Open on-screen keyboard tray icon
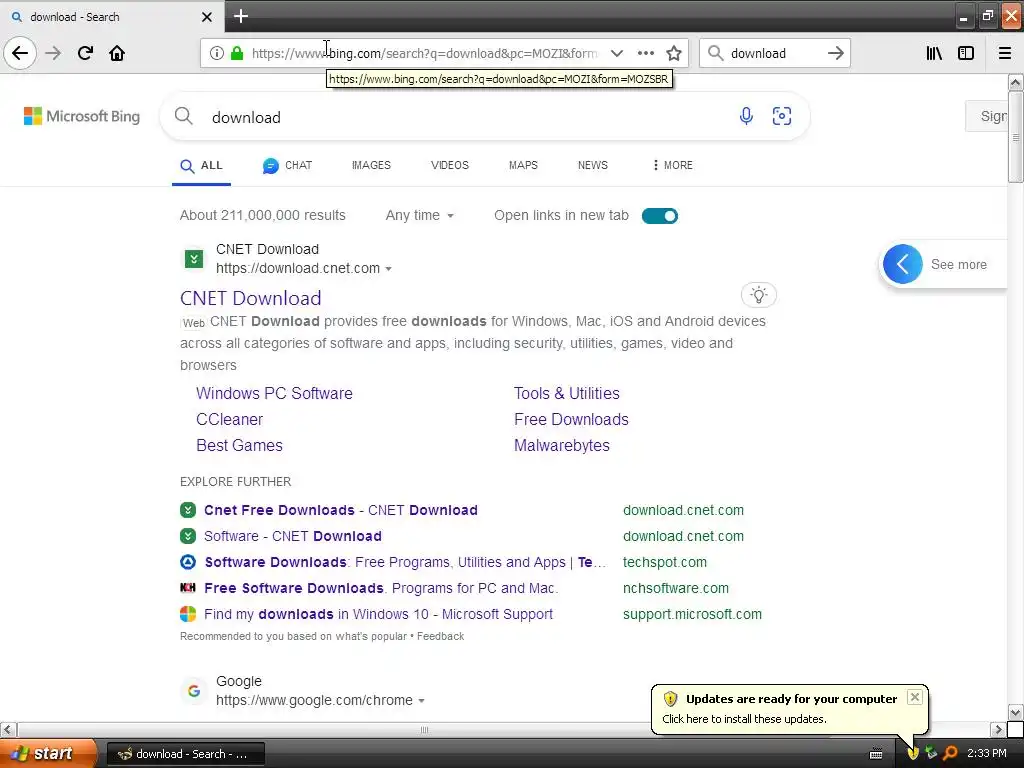The height and width of the screenshot is (768, 1024). coord(876,754)
